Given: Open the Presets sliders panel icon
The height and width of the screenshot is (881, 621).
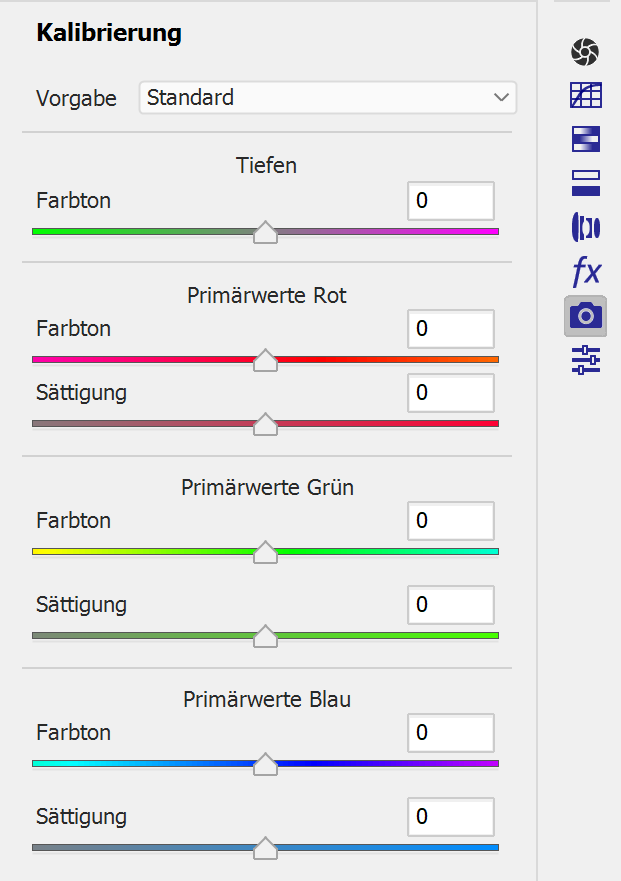Looking at the screenshot, I should tap(585, 360).
